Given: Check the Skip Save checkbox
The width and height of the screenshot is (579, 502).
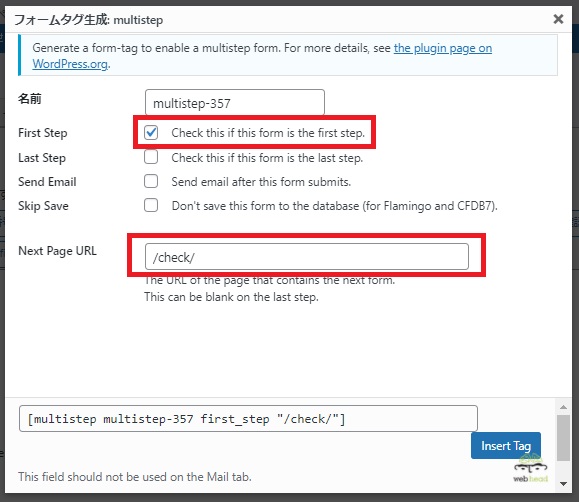Looking at the screenshot, I should click(151, 205).
